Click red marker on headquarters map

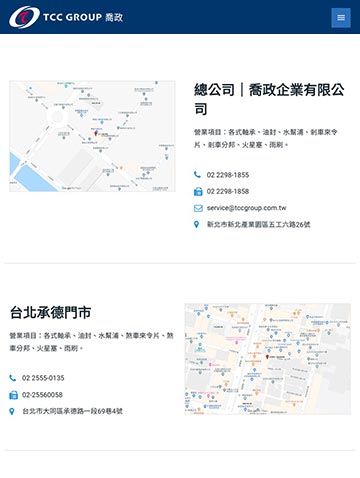point(96,133)
